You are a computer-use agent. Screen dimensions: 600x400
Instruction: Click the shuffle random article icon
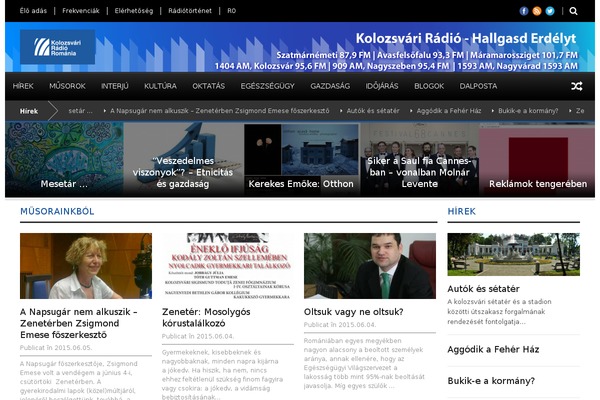(577, 86)
